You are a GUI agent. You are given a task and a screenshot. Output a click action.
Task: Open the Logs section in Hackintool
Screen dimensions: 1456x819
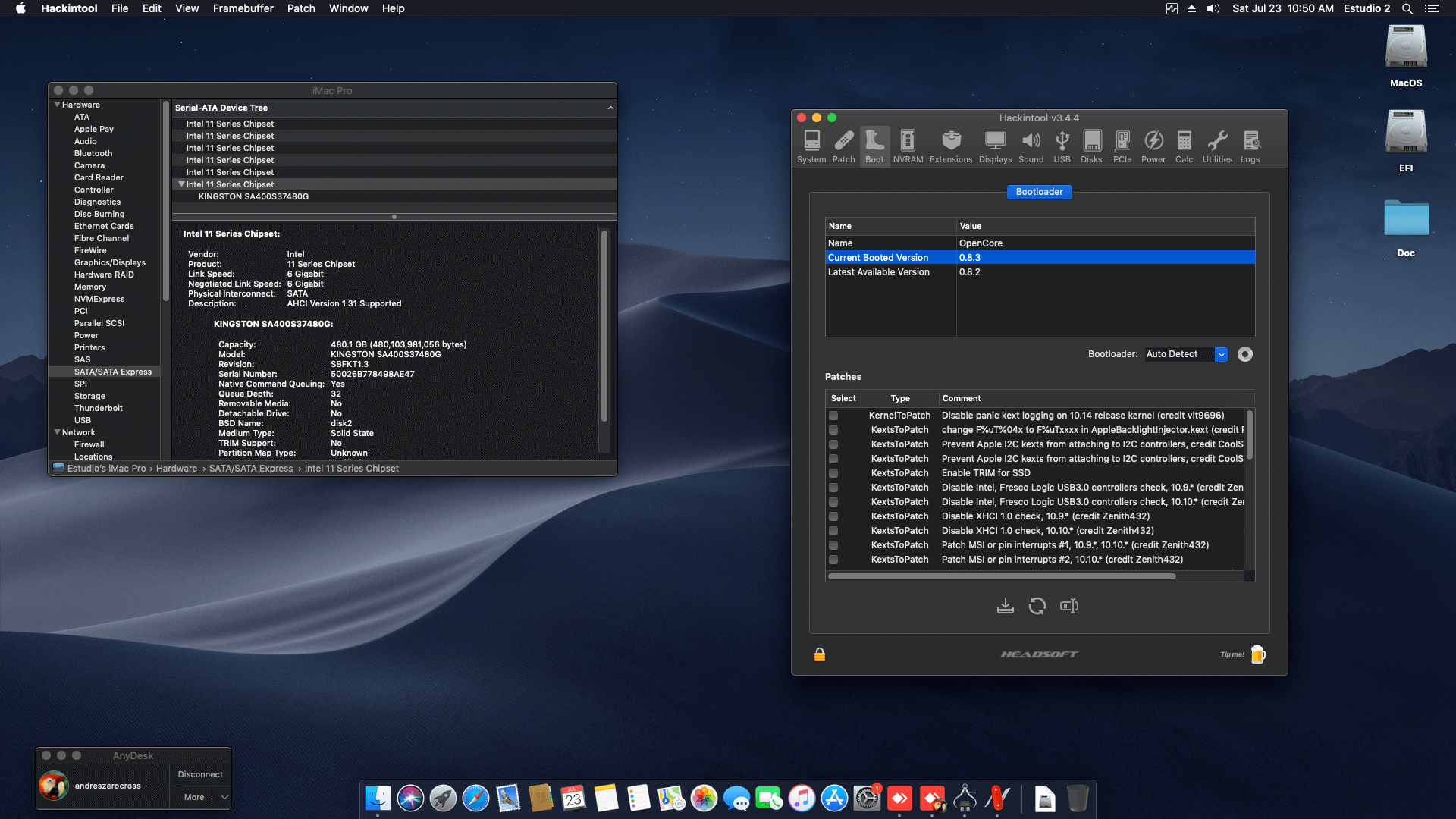click(x=1250, y=146)
